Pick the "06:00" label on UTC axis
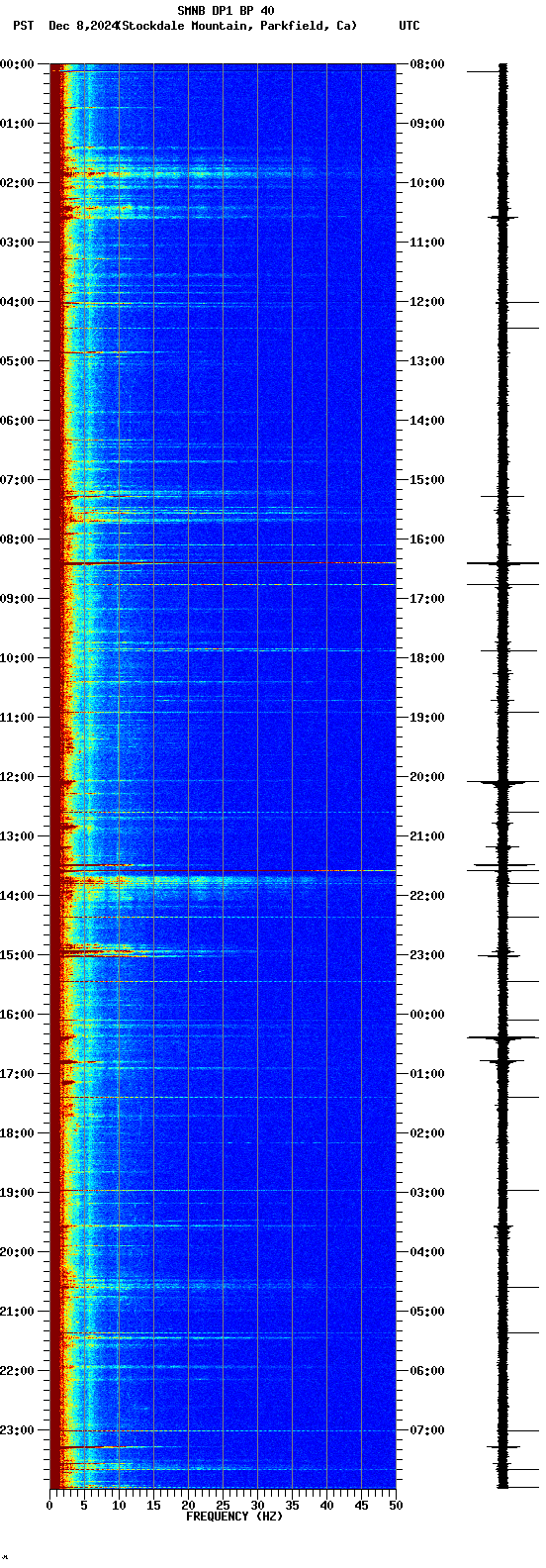This screenshot has width=546, height=1568. click(x=427, y=1371)
